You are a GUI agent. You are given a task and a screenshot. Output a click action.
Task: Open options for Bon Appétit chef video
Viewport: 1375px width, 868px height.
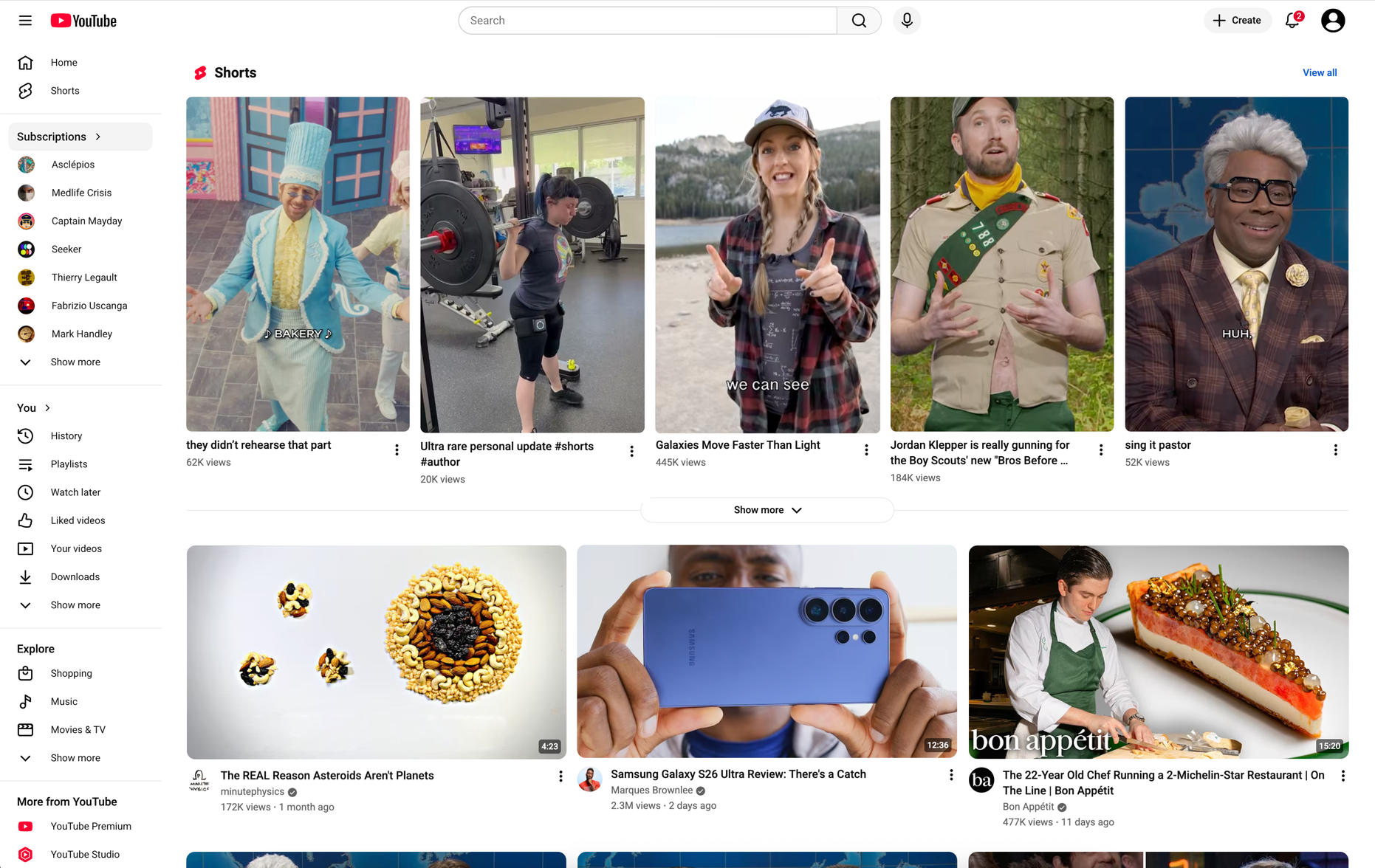(x=1343, y=776)
